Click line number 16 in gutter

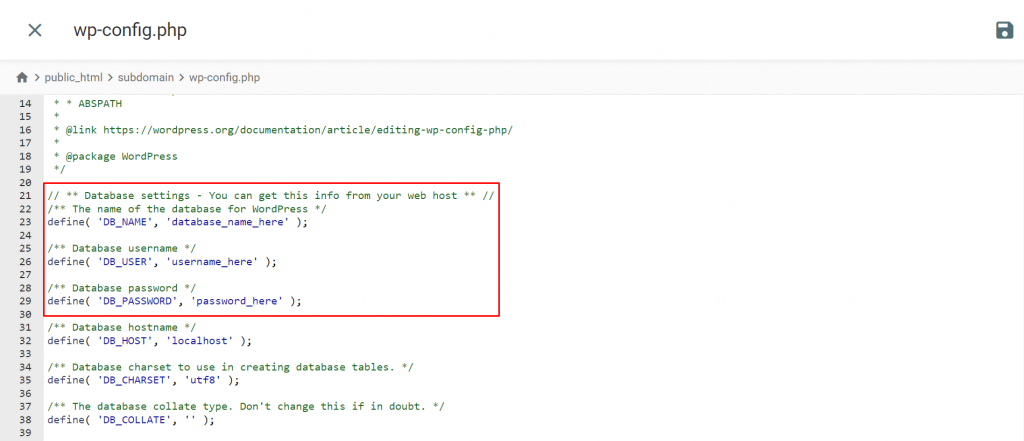[x=25, y=129]
